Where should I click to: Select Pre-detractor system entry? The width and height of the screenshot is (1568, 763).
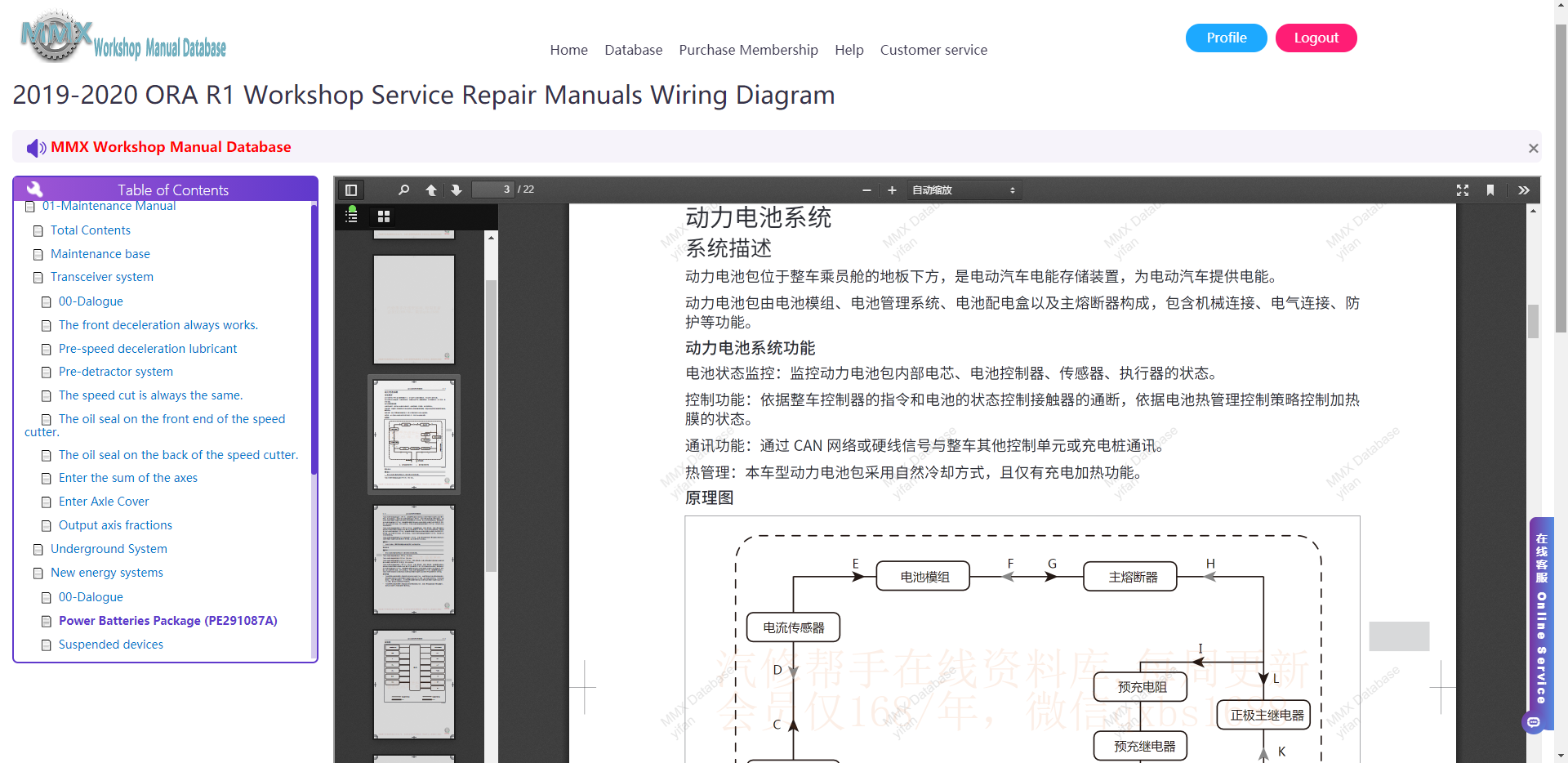click(116, 372)
